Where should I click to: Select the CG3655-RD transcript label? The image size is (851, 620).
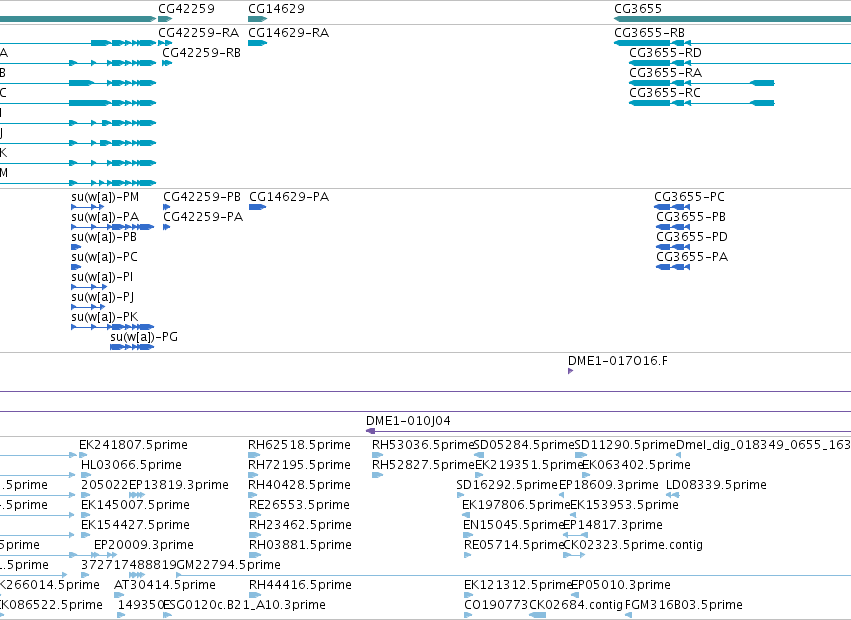(665, 53)
